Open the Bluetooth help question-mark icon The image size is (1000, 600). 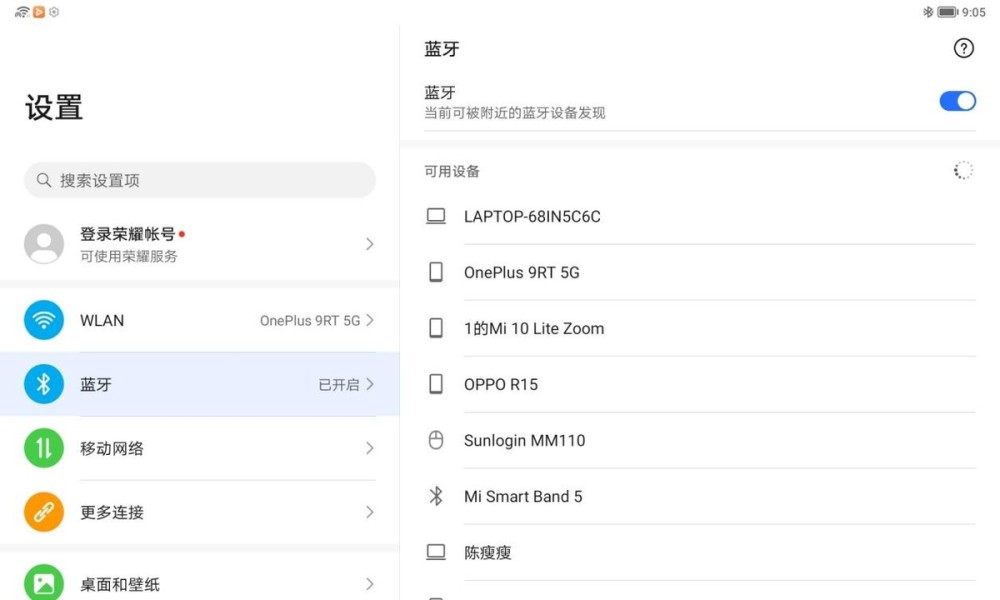tap(963, 48)
